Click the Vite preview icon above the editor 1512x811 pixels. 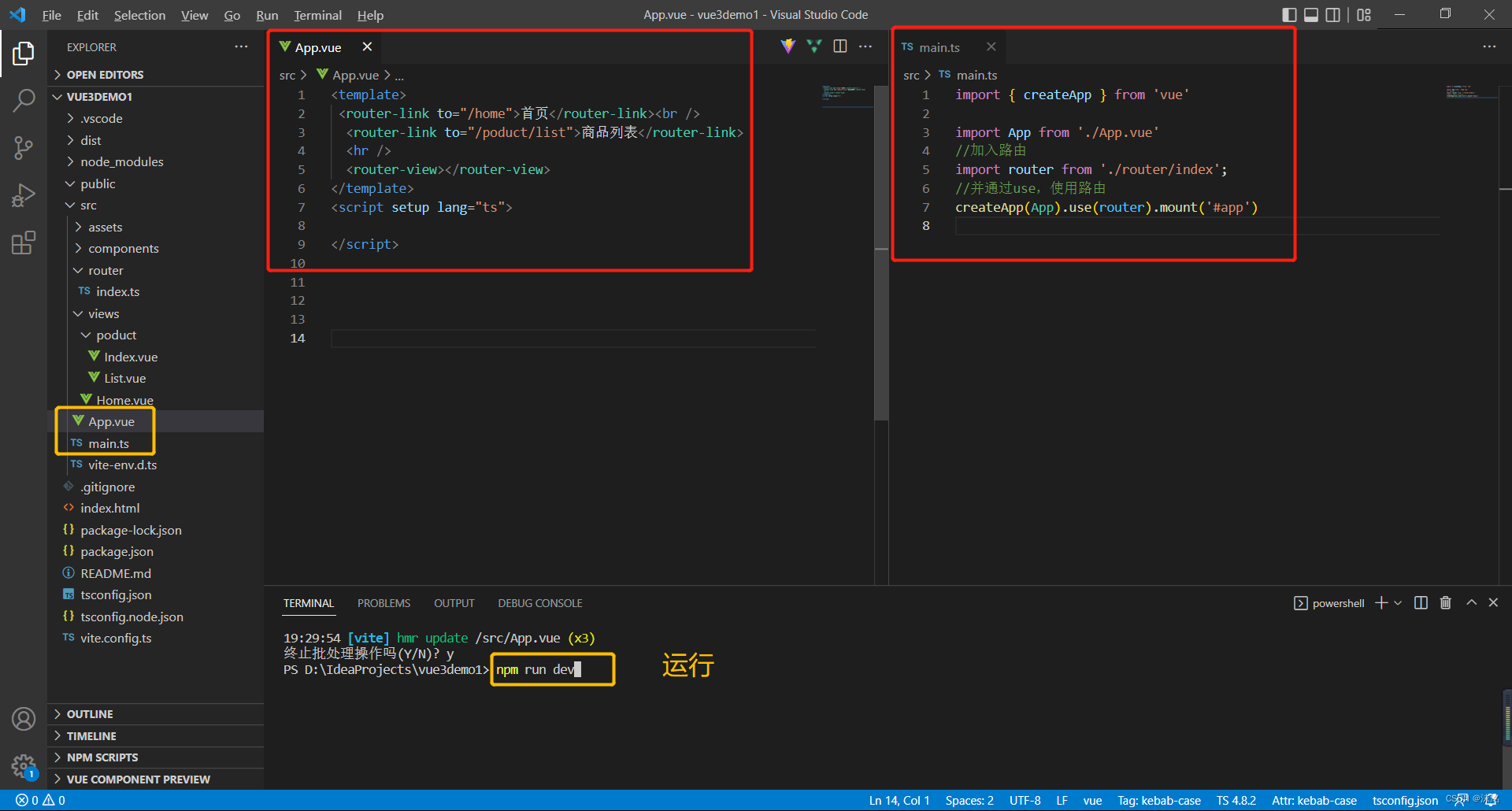click(788, 46)
